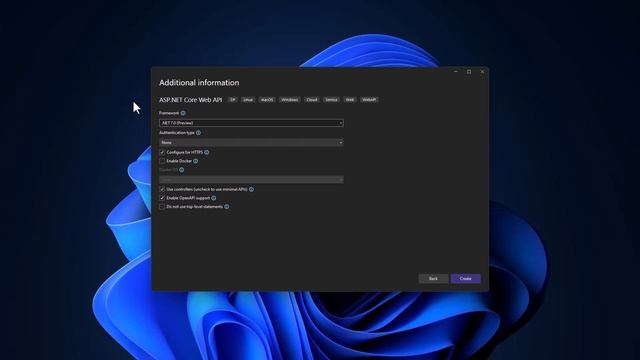Click the C# tag
Screen dimensions: 640x360
point(233,100)
